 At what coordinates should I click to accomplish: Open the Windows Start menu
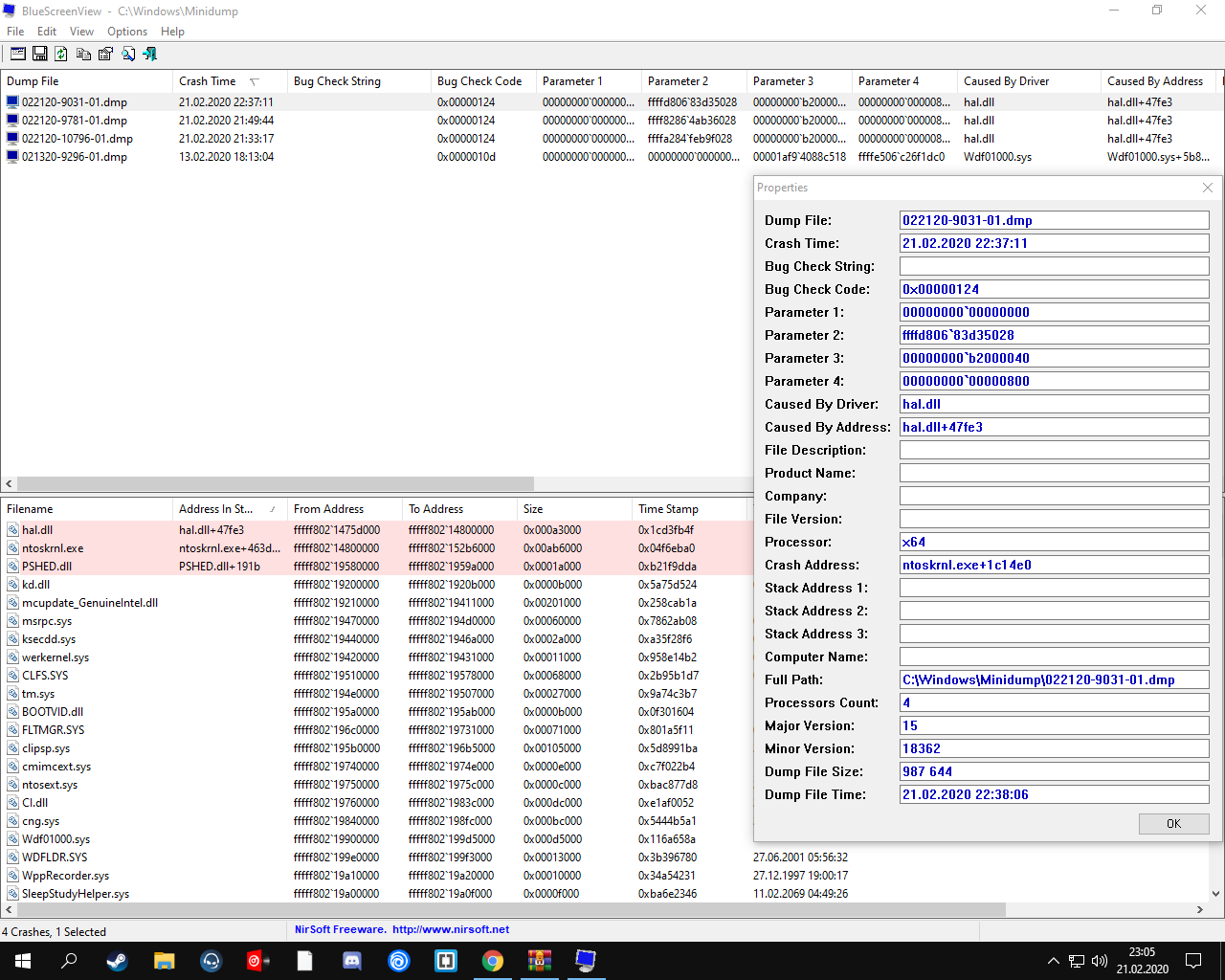[x=23, y=961]
